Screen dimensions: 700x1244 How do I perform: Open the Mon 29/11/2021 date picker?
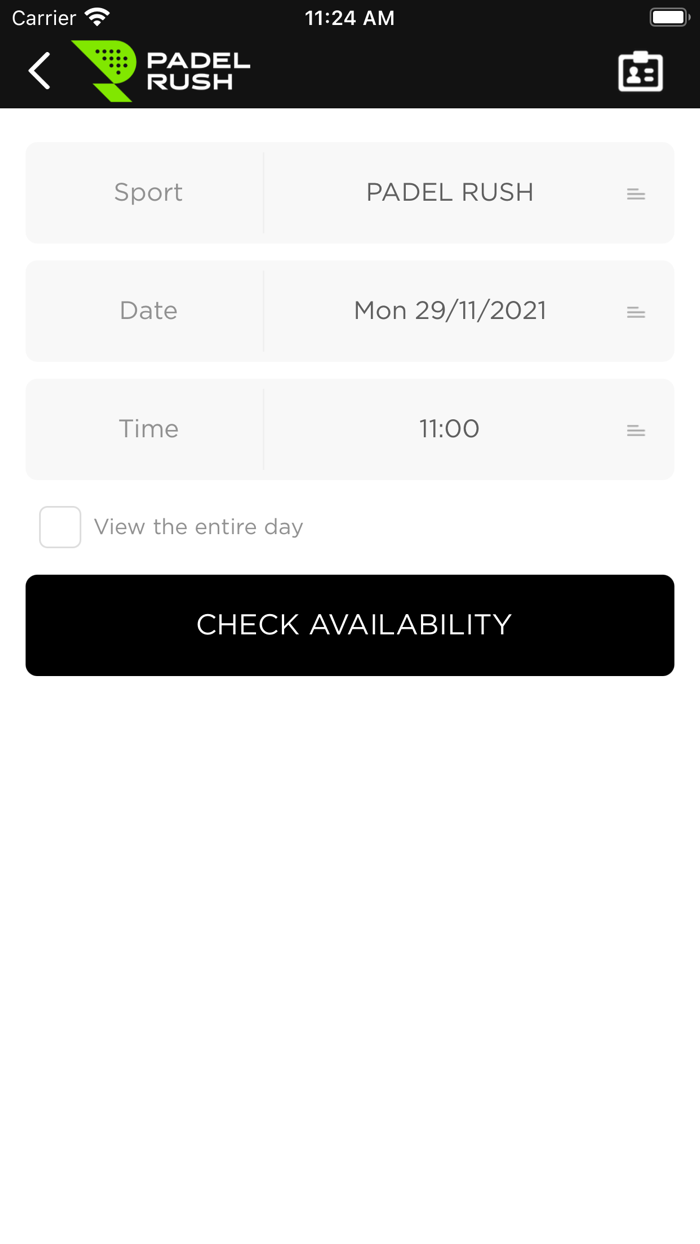450,310
